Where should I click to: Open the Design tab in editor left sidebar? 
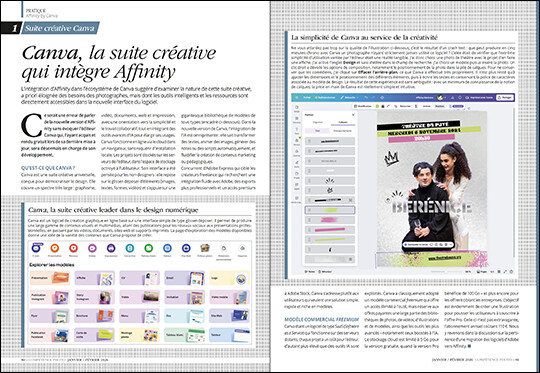297,108
